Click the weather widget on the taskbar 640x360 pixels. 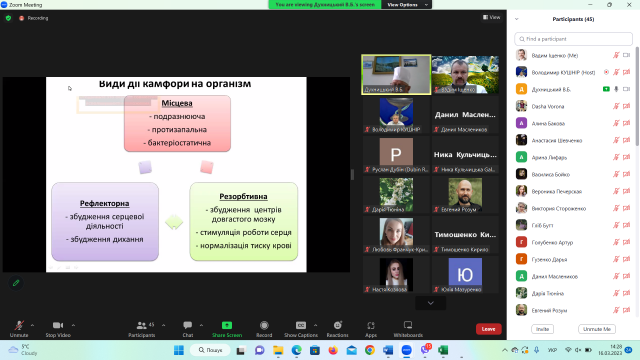click(23, 350)
